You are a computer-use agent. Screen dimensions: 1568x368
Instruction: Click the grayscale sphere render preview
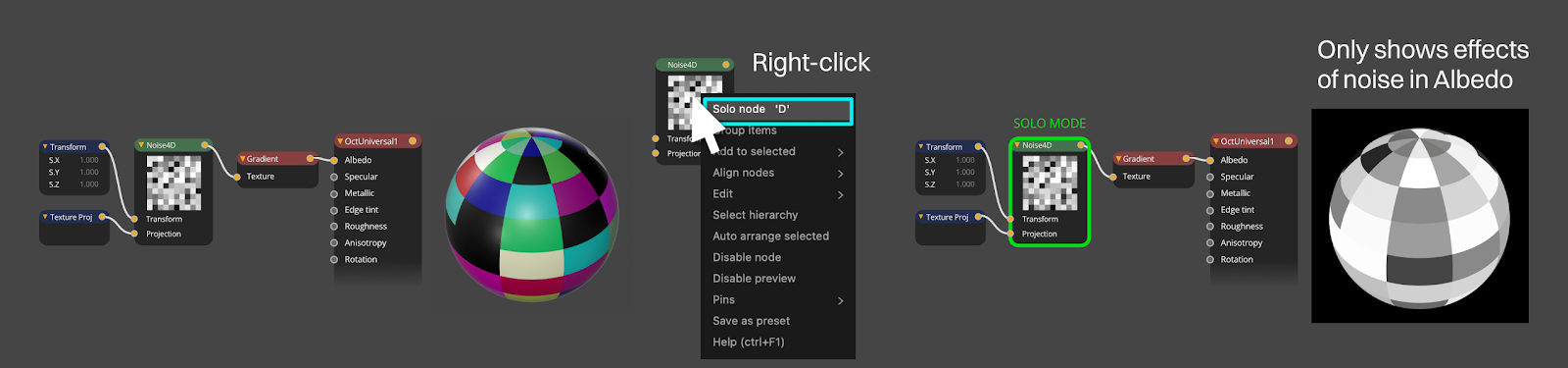point(1419,216)
